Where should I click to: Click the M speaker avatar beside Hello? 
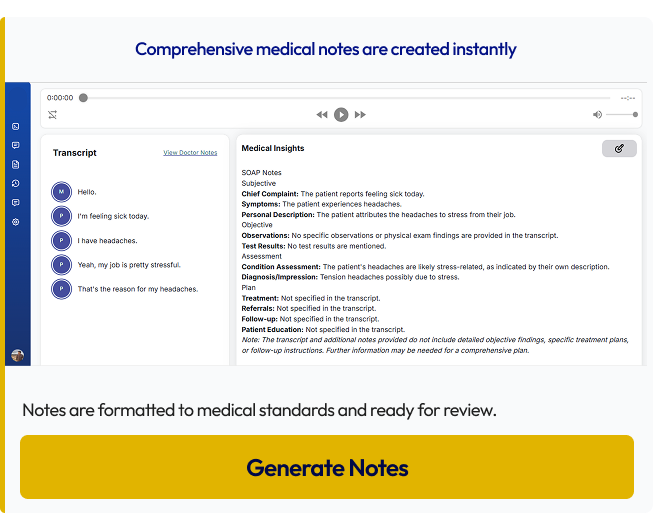pos(62,191)
